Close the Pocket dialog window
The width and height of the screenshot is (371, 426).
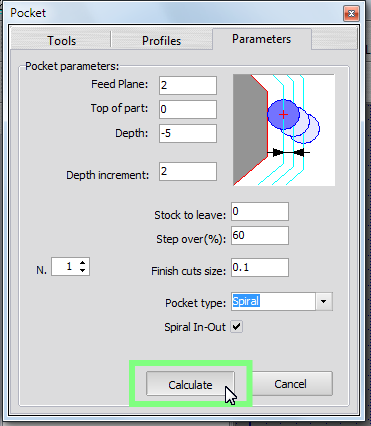tap(351, 14)
